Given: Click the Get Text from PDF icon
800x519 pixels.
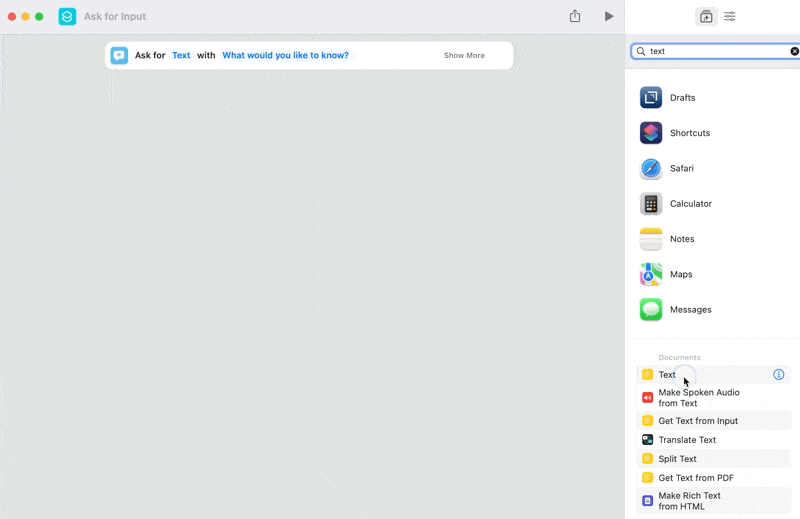Looking at the screenshot, I should point(647,478).
